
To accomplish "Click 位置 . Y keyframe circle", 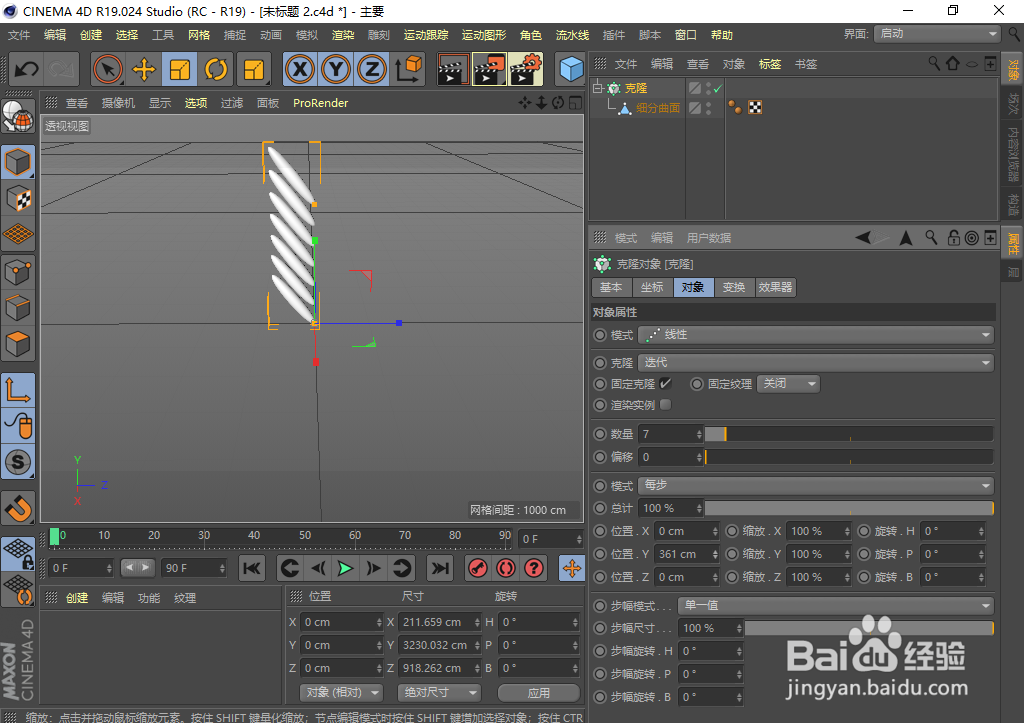I will pyautogui.click(x=600, y=554).
